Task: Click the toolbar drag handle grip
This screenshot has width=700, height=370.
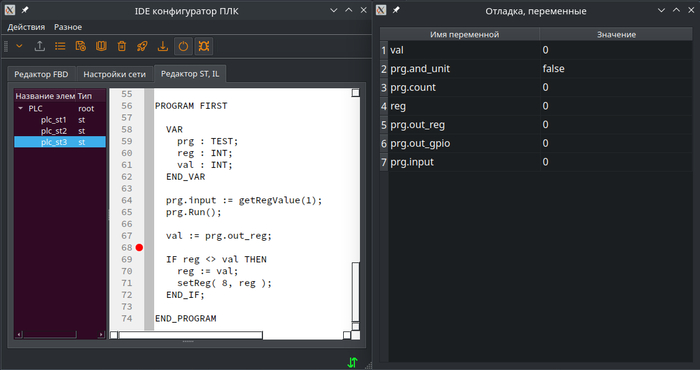Action: point(6,46)
